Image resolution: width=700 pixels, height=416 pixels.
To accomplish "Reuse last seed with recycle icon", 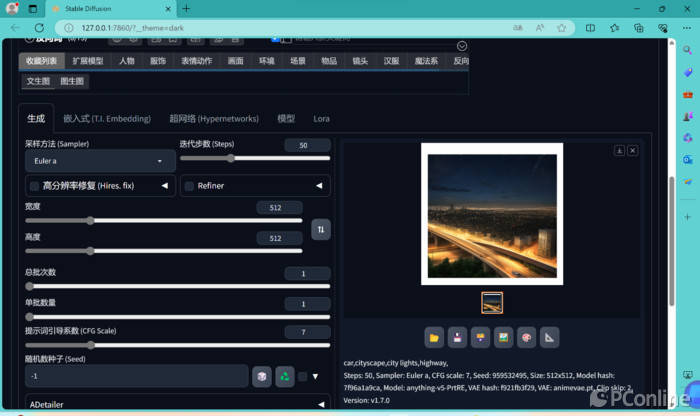I will (285, 376).
